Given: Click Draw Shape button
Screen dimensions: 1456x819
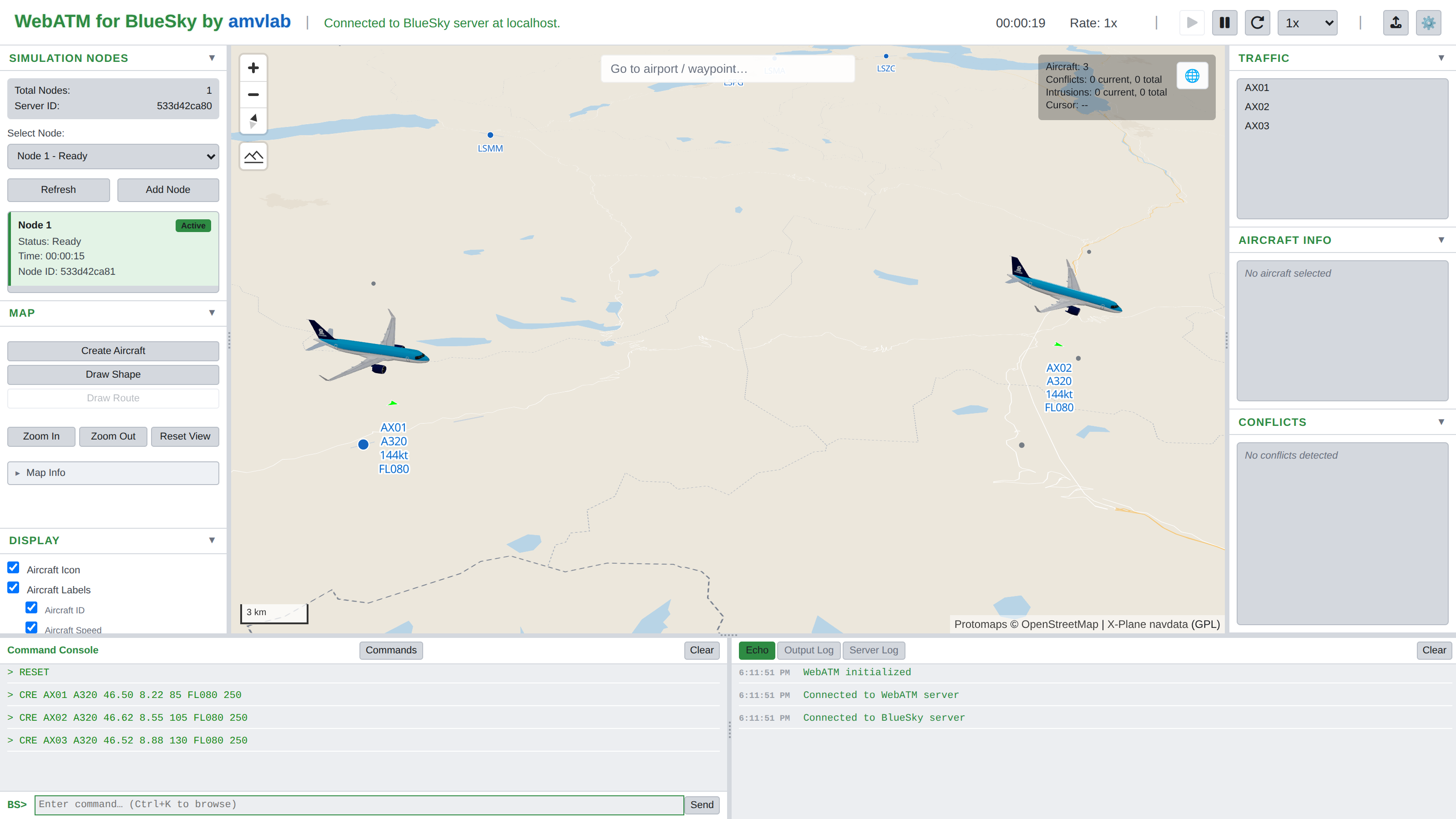Looking at the screenshot, I should [113, 375].
